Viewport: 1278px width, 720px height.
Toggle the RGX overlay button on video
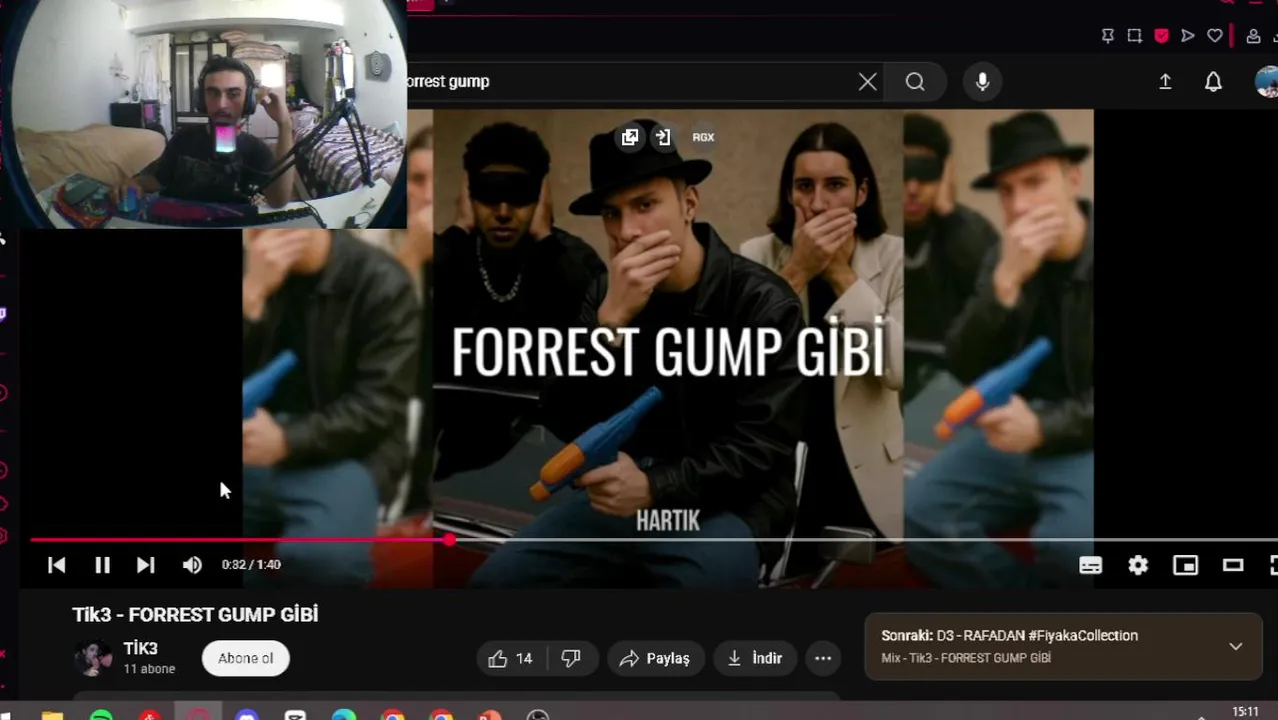703,137
